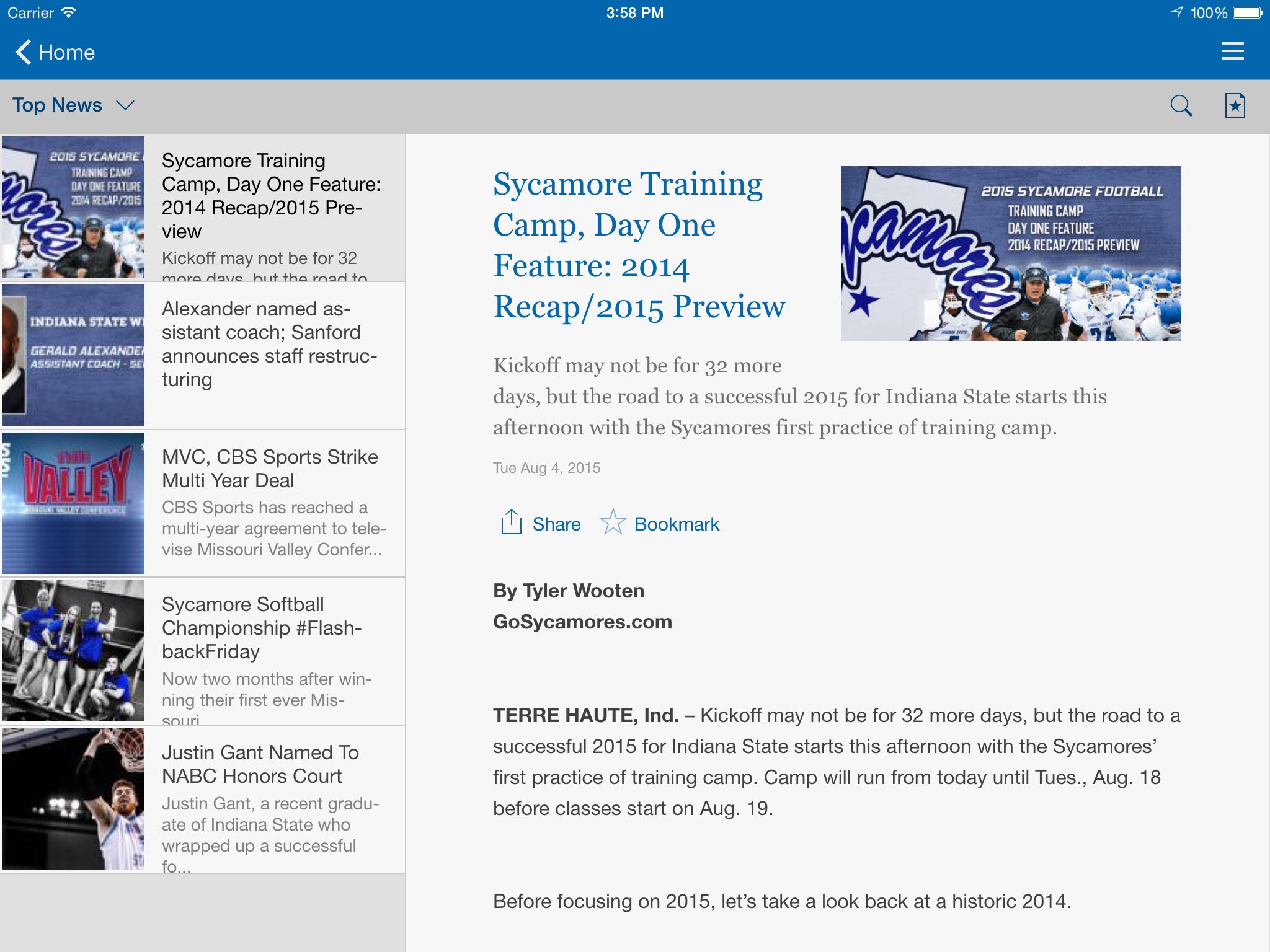Go back to Home
The image size is (1270, 952).
click(55, 52)
